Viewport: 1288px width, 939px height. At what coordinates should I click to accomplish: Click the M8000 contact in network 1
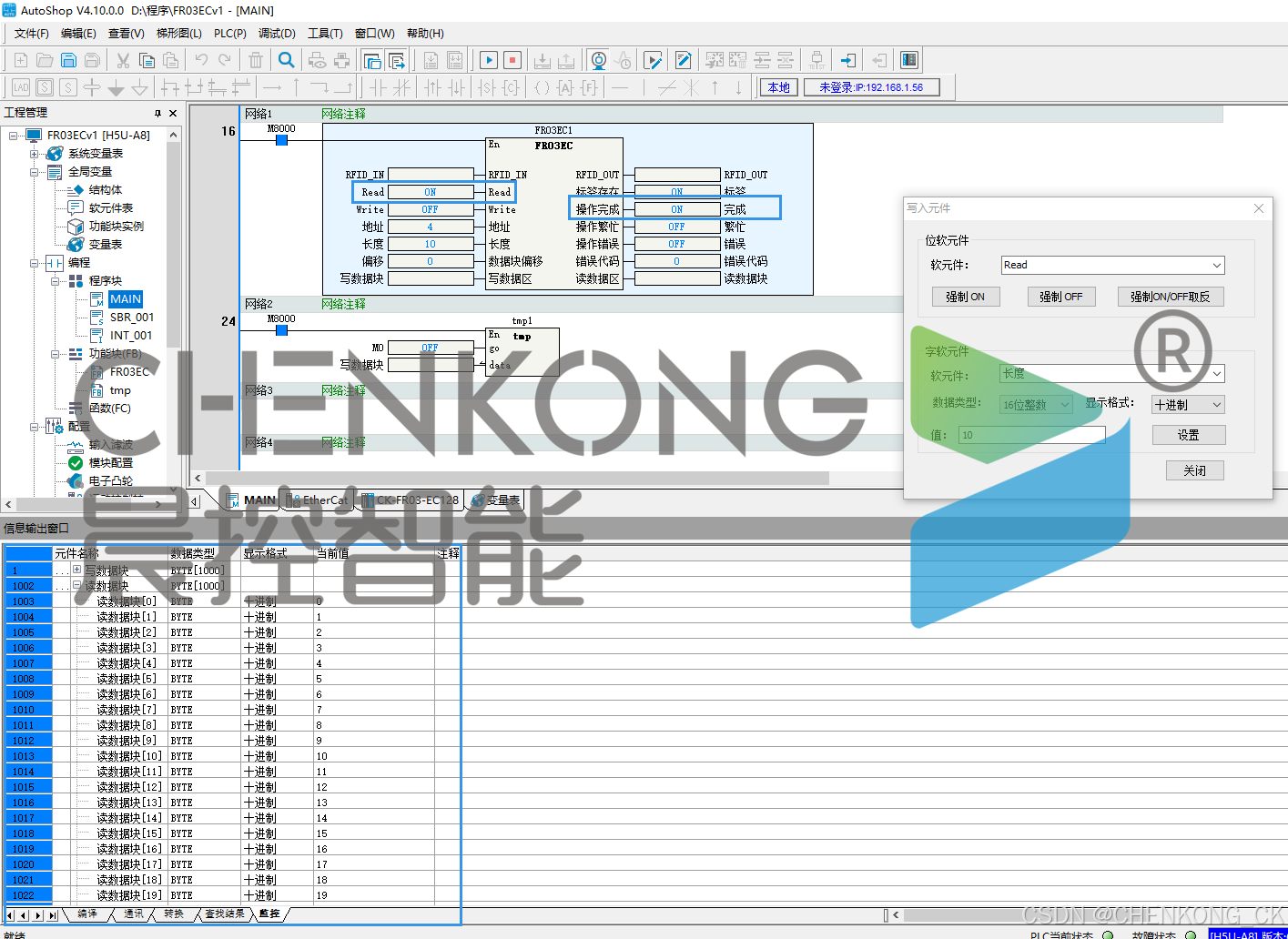click(281, 139)
